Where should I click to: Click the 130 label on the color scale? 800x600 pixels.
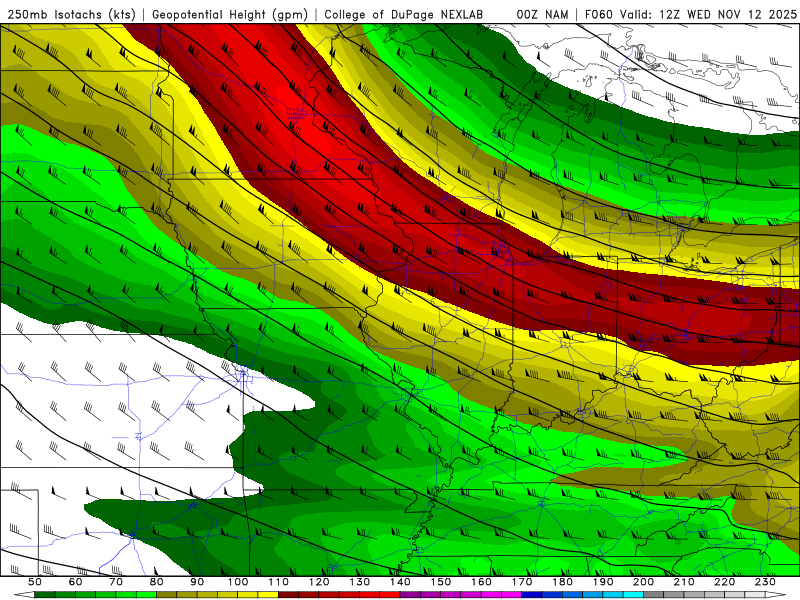(x=360, y=582)
